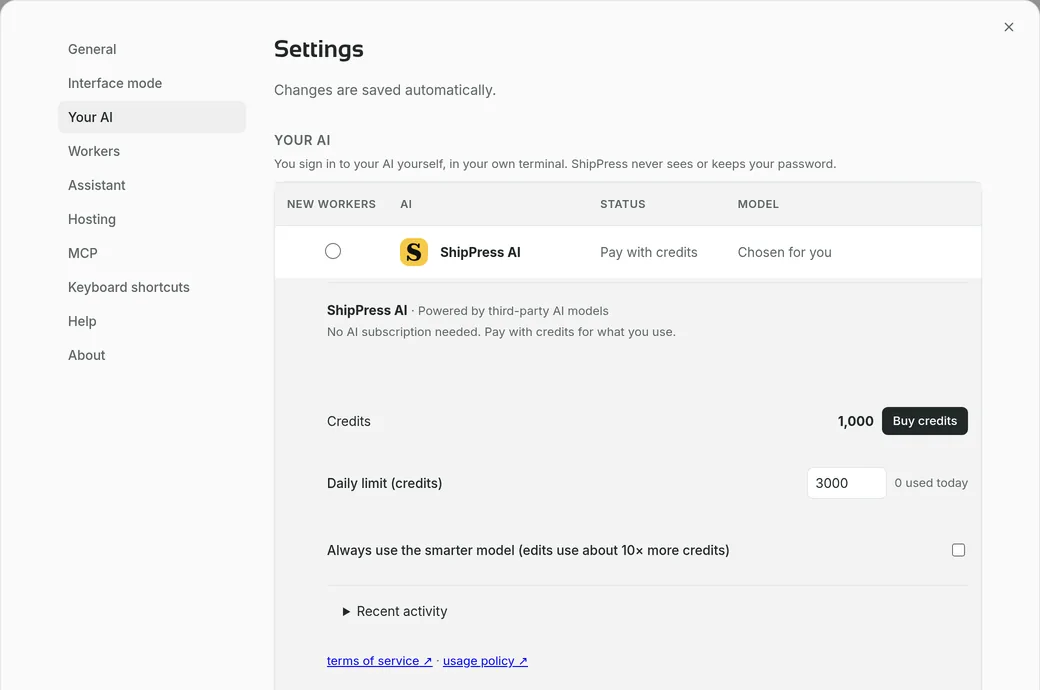Open the MCP settings section

[x=152, y=253]
